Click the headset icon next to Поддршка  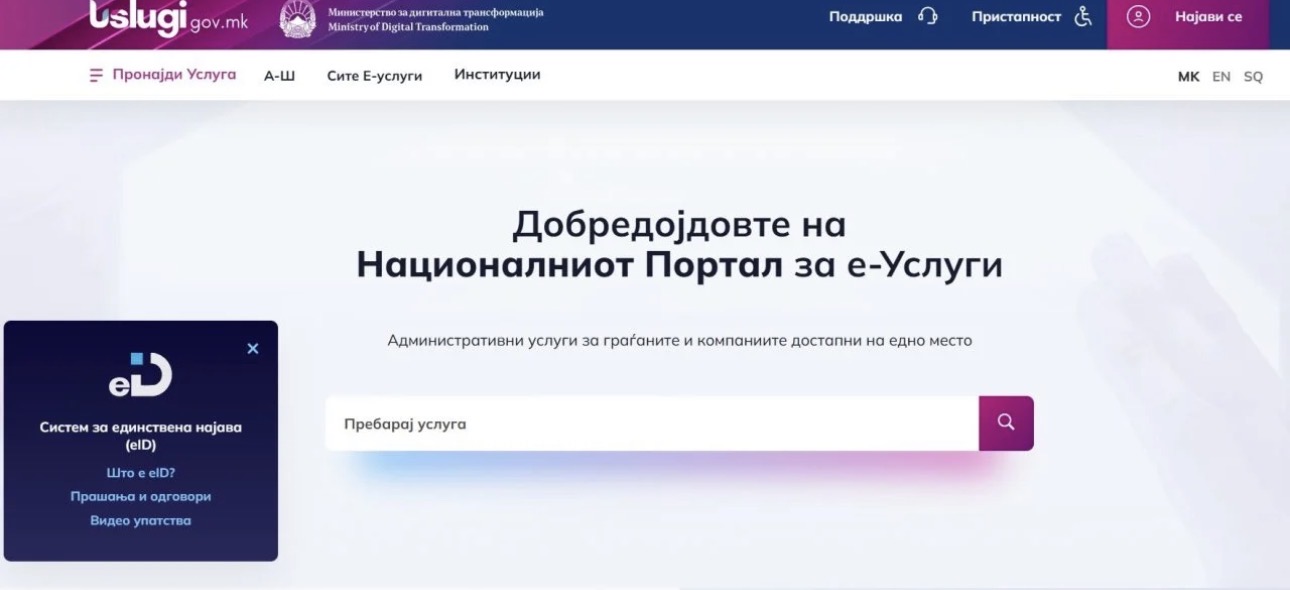[927, 17]
